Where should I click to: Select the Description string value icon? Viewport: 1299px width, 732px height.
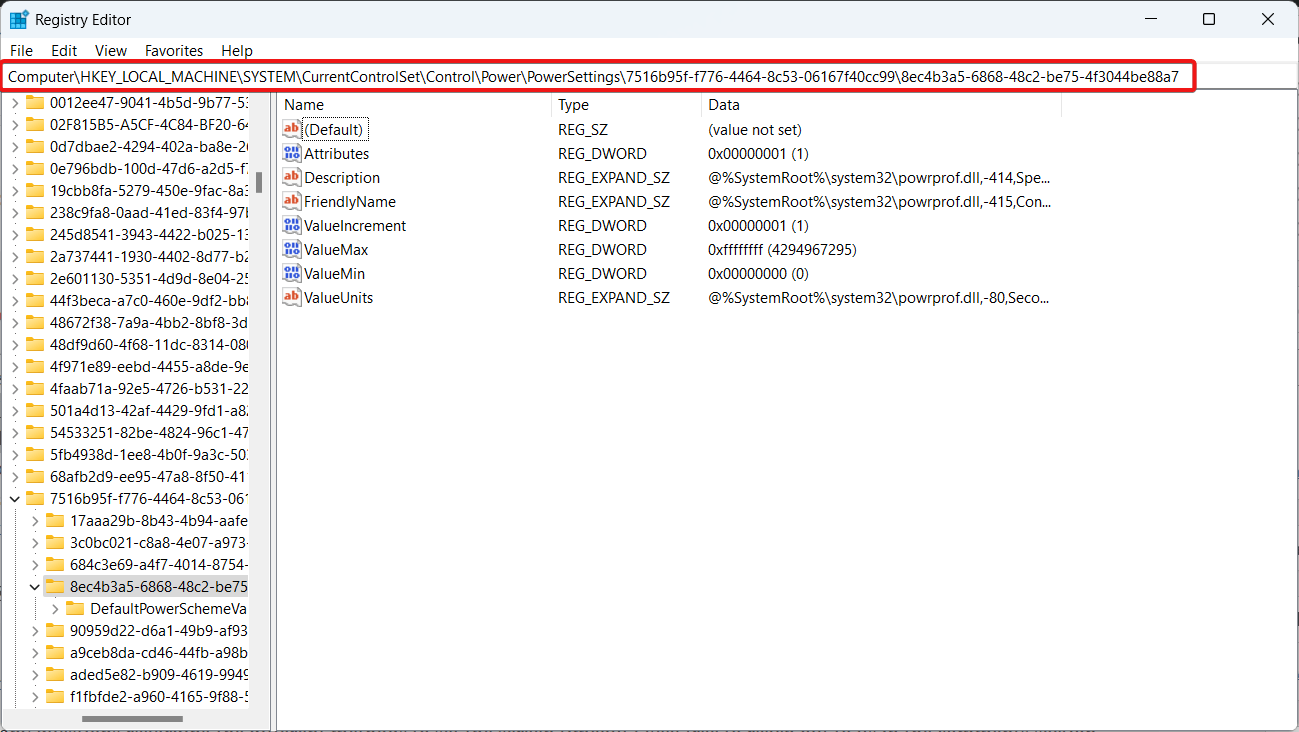click(292, 177)
